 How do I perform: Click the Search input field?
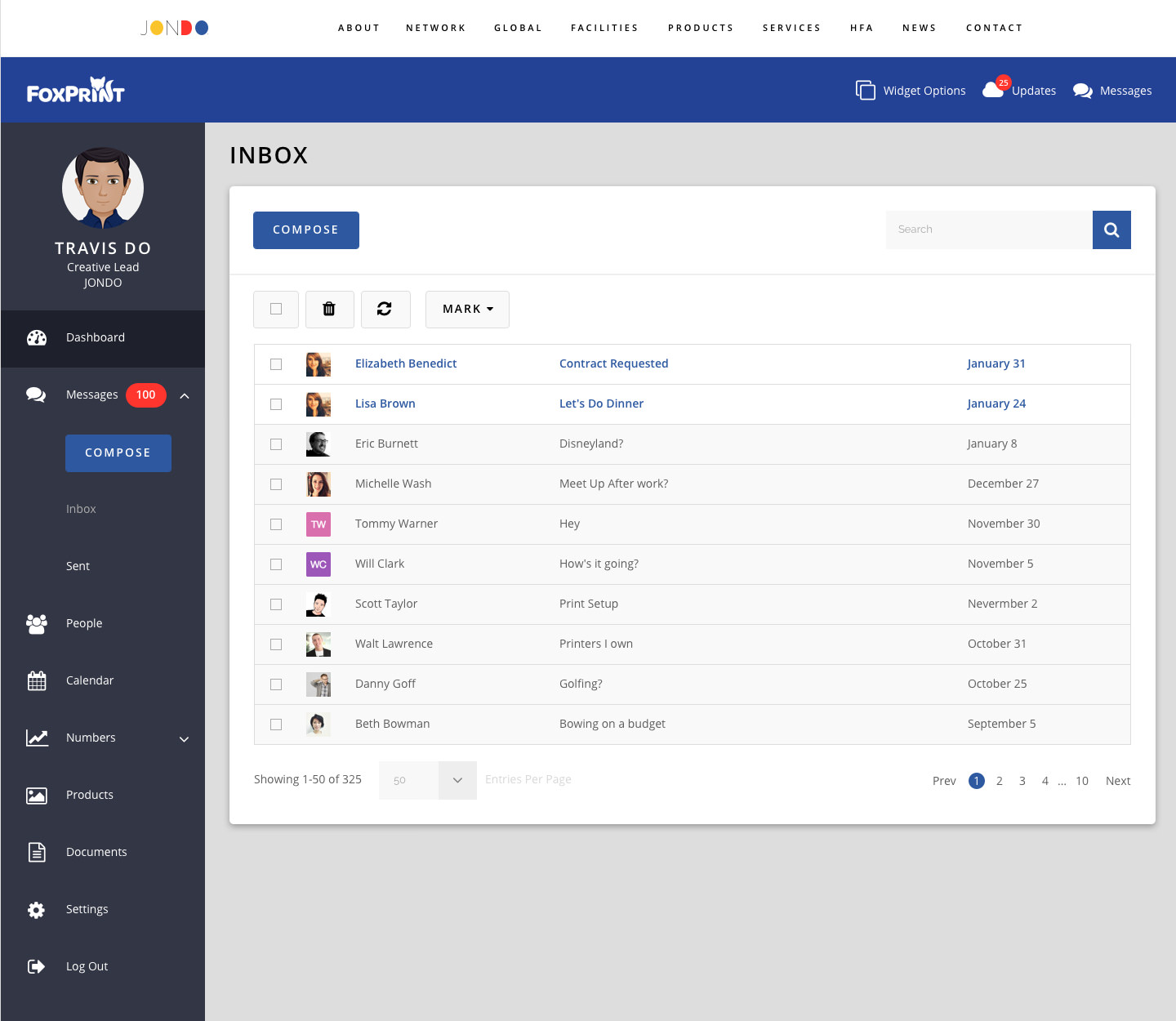989,230
